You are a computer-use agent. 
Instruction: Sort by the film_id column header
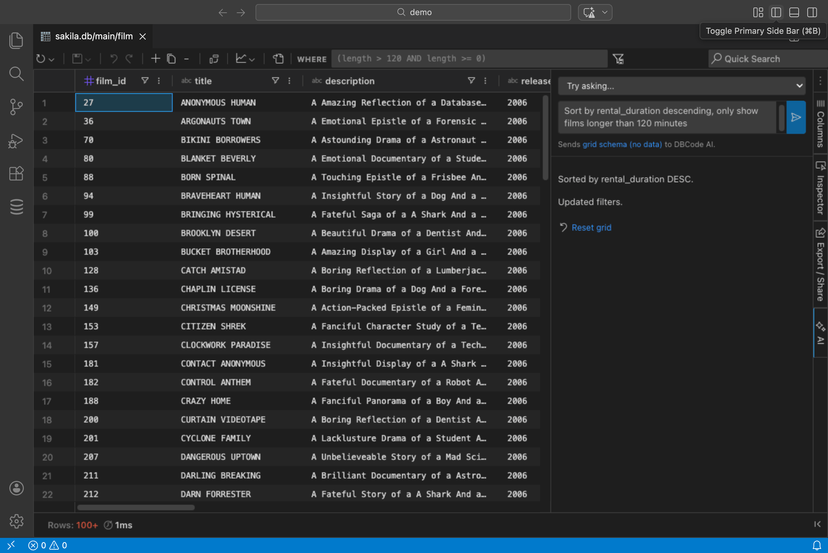click(111, 81)
